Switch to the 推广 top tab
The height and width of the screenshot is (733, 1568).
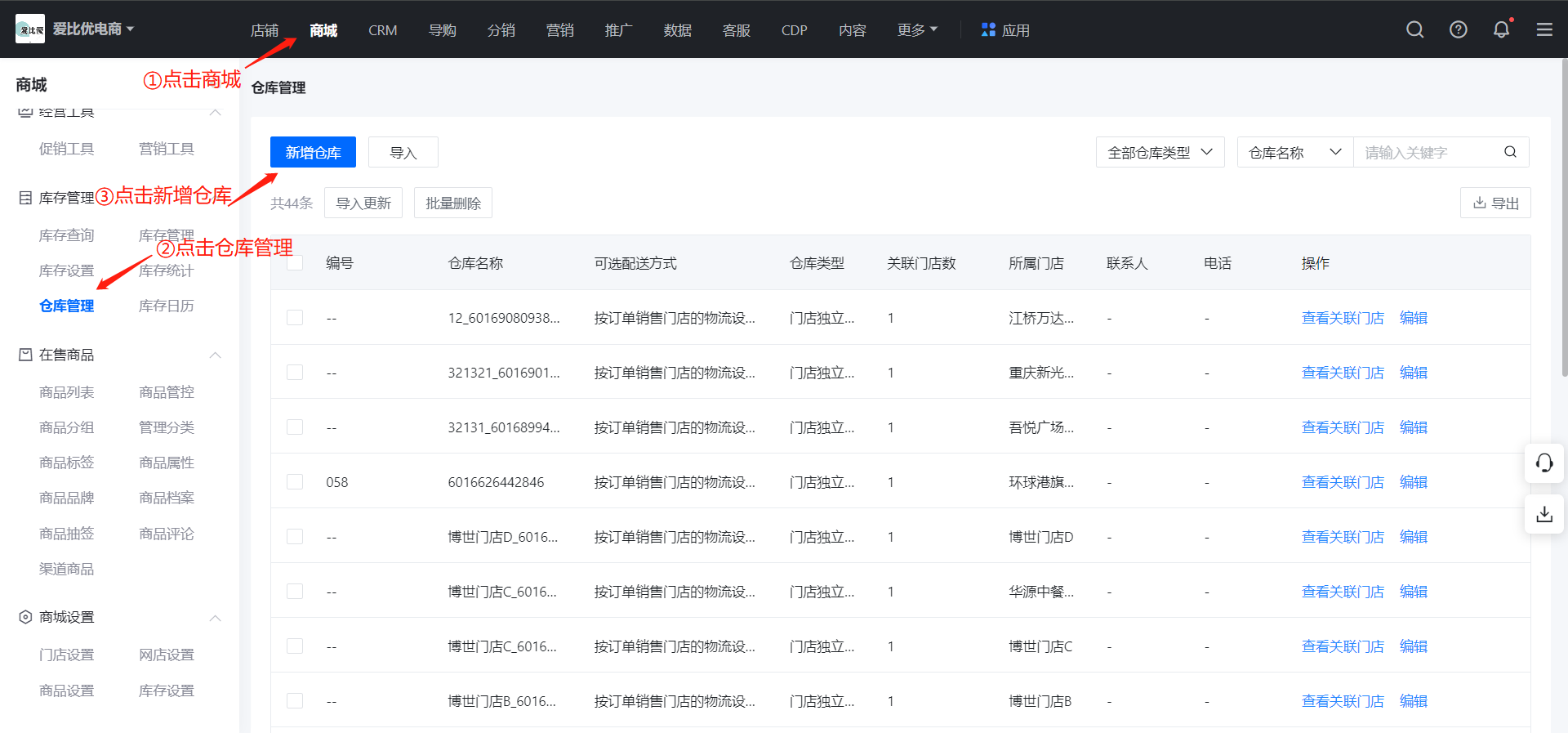618,30
